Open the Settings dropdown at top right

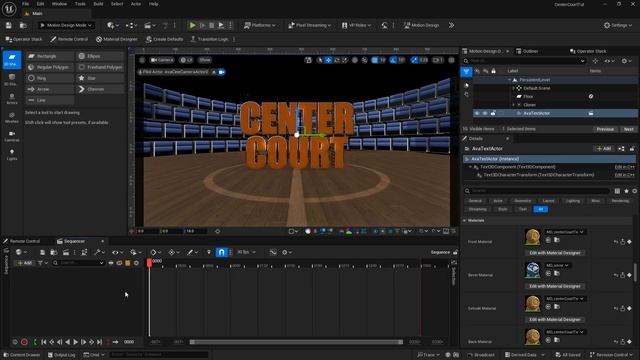618,25
